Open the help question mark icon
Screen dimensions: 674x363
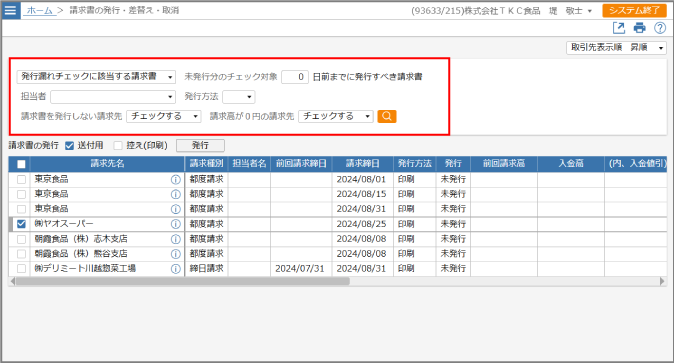660,28
